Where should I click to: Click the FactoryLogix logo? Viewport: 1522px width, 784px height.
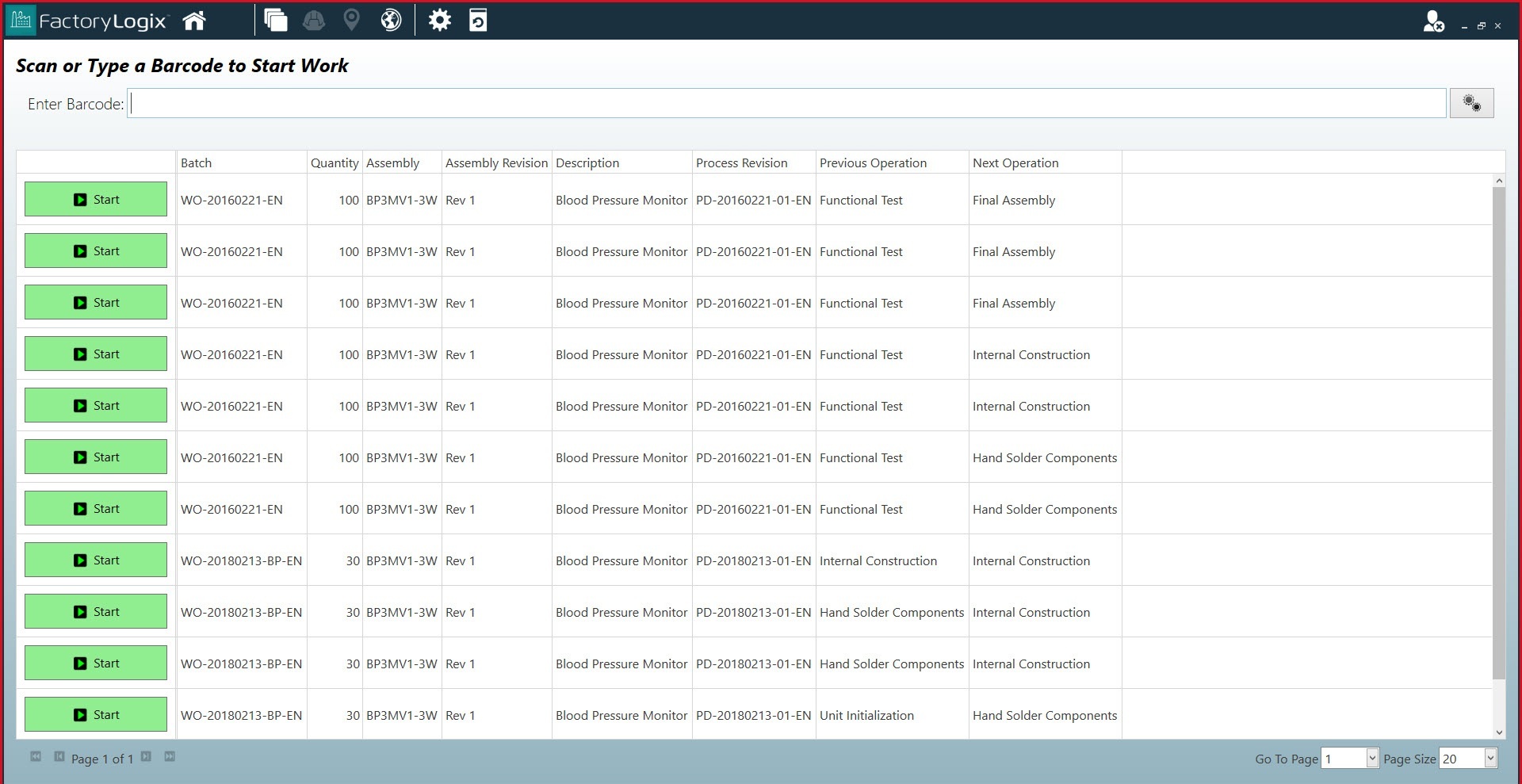coord(87,21)
